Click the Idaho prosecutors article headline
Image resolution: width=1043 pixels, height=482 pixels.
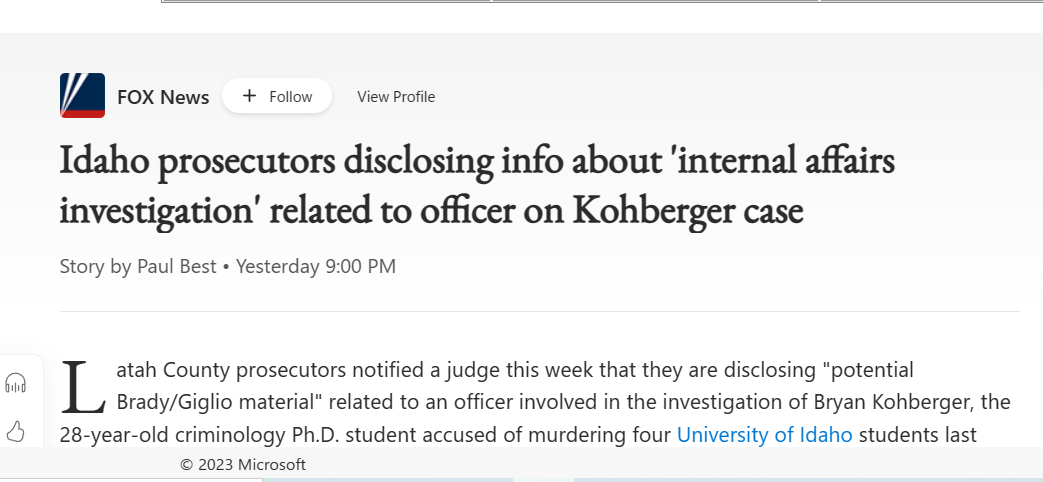tap(477, 186)
